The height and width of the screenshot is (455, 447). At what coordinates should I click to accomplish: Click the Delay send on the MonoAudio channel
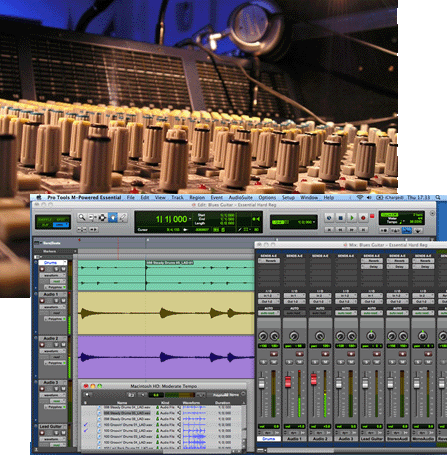[x=423, y=267]
